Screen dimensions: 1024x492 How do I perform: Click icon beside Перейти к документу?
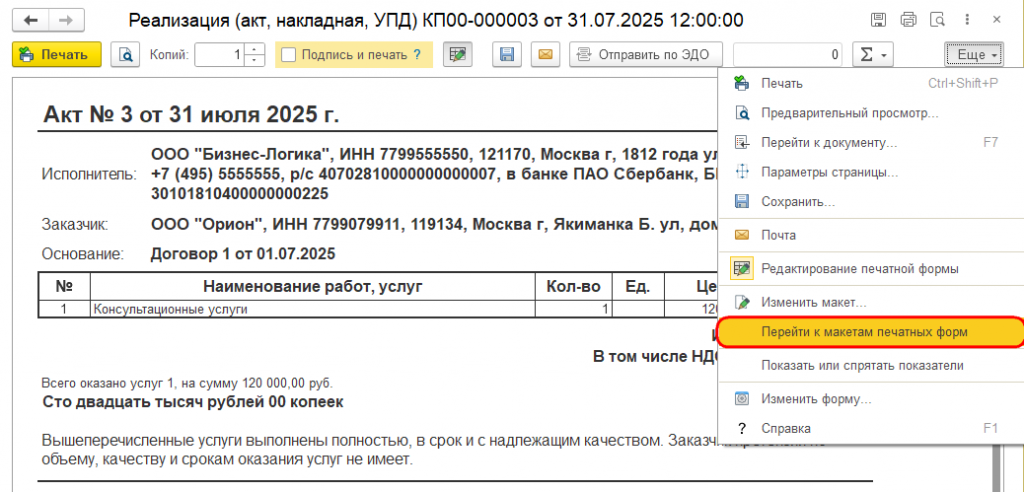tap(742, 142)
